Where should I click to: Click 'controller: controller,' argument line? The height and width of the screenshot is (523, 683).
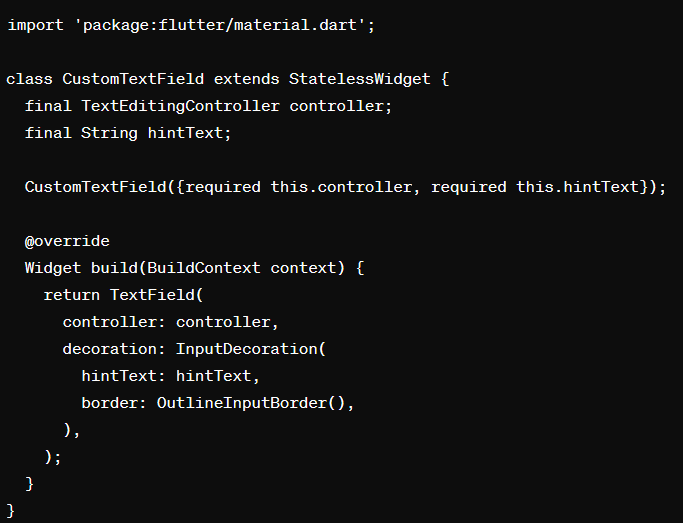(x=170, y=322)
